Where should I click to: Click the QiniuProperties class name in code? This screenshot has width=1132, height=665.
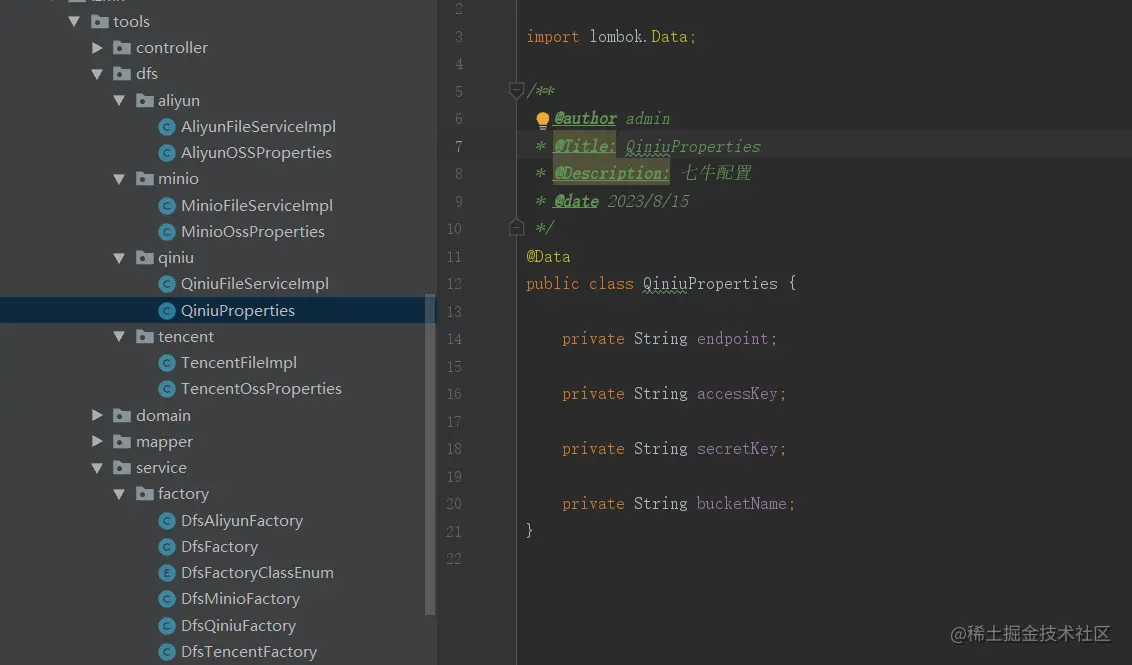[x=710, y=284]
